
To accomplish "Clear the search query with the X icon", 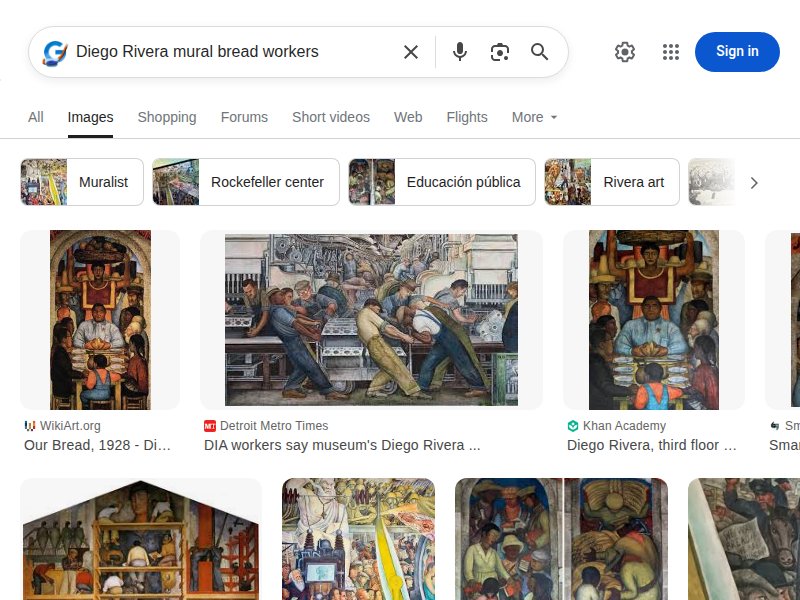I will [410, 51].
